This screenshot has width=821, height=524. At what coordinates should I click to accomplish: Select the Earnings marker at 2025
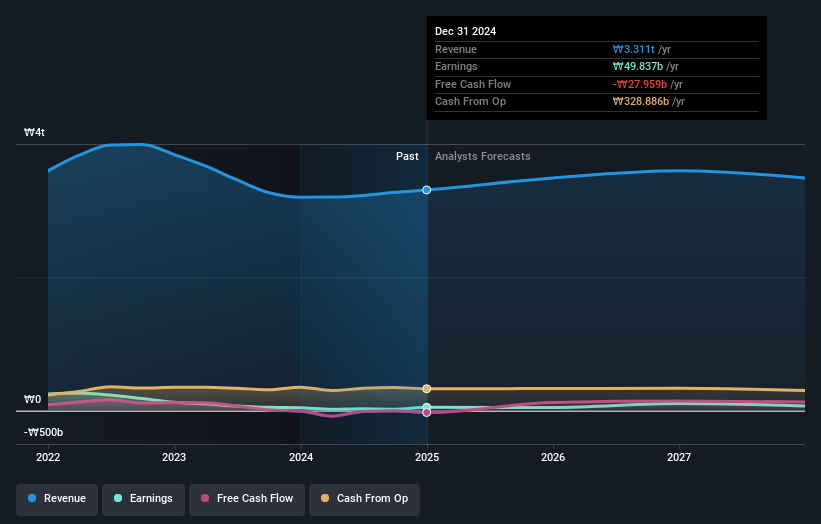(427, 407)
